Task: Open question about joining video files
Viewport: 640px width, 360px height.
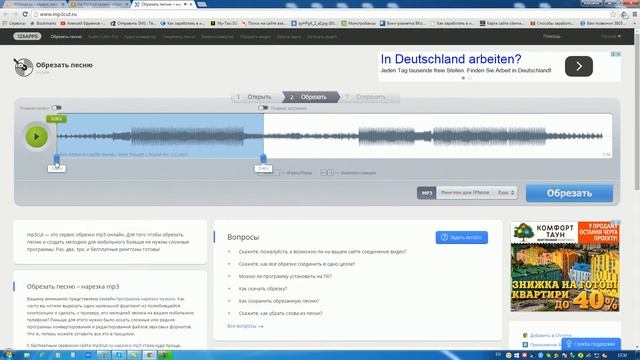Action: (322, 251)
